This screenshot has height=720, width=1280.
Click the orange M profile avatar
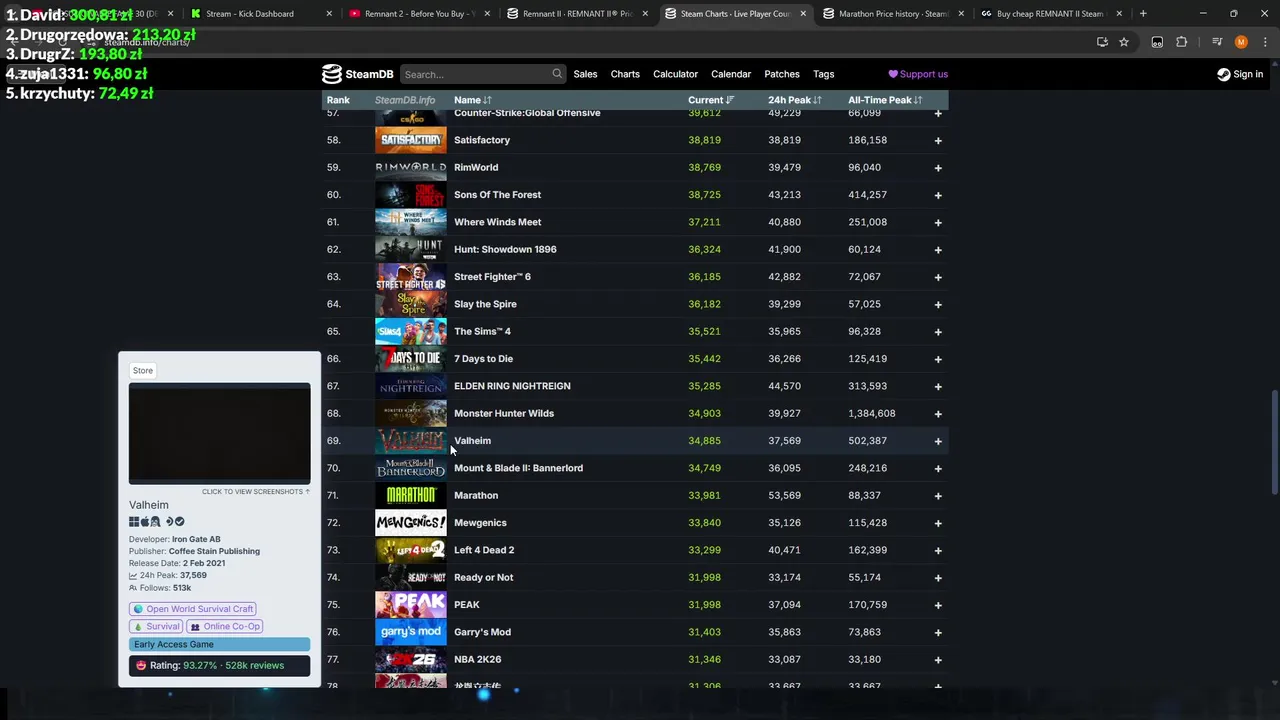click(x=1241, y=42)
